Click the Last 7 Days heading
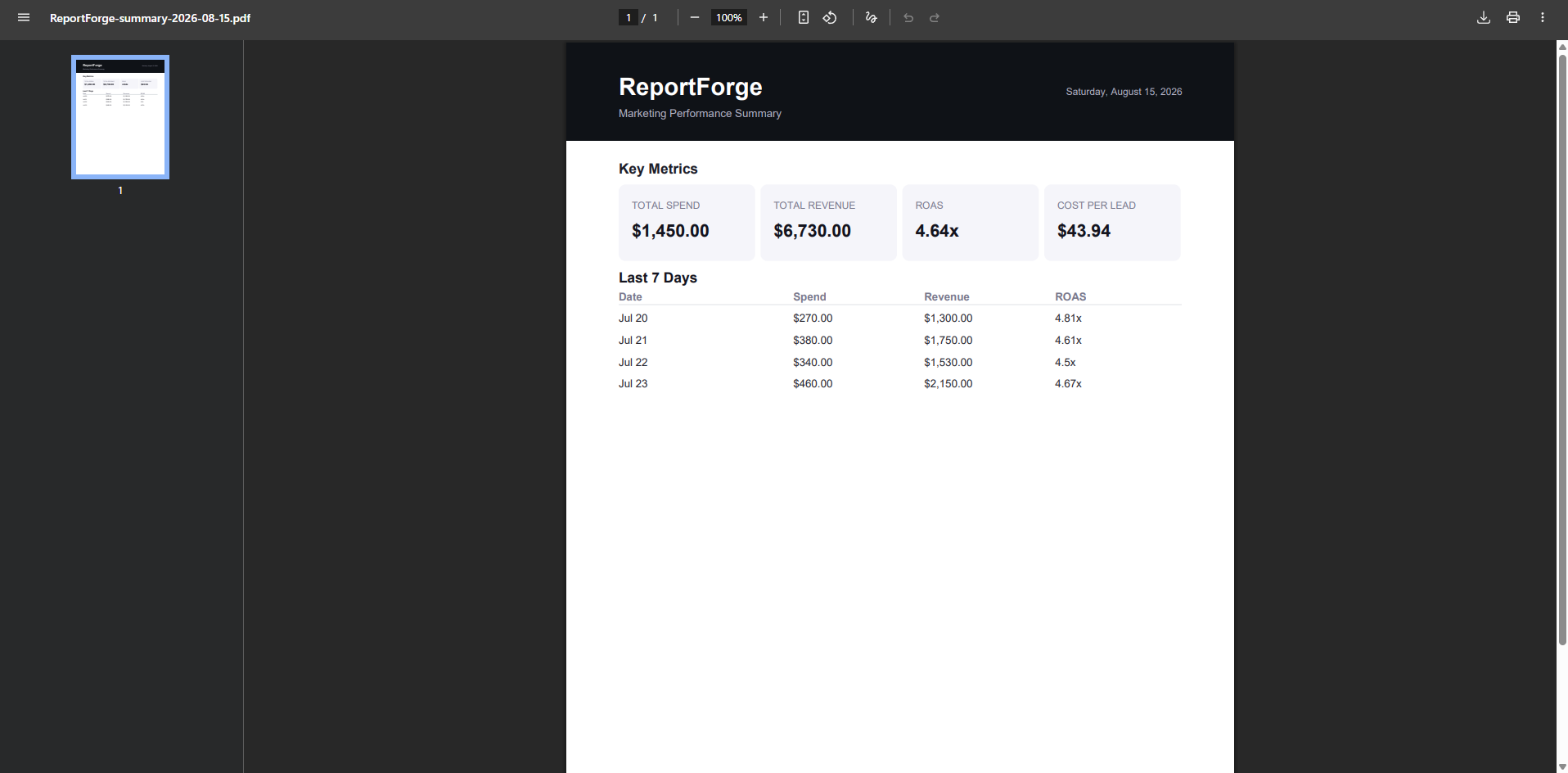This screenshot has width=1568, height=773. [x=658, y=278]
